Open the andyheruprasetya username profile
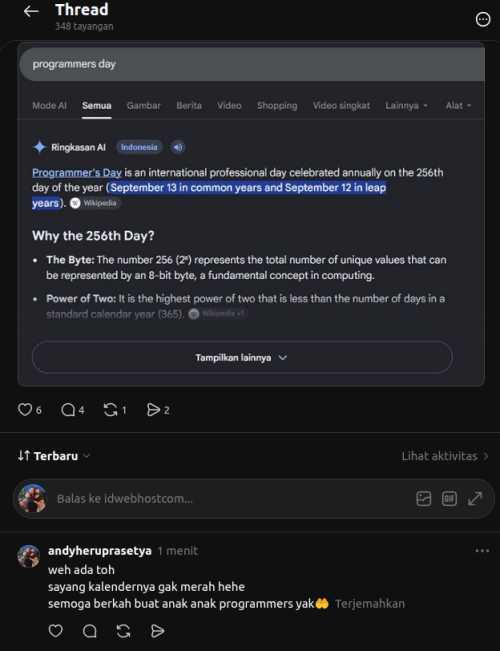The width and height of the screenshot is (500, 651). click(x=100, y=551)
